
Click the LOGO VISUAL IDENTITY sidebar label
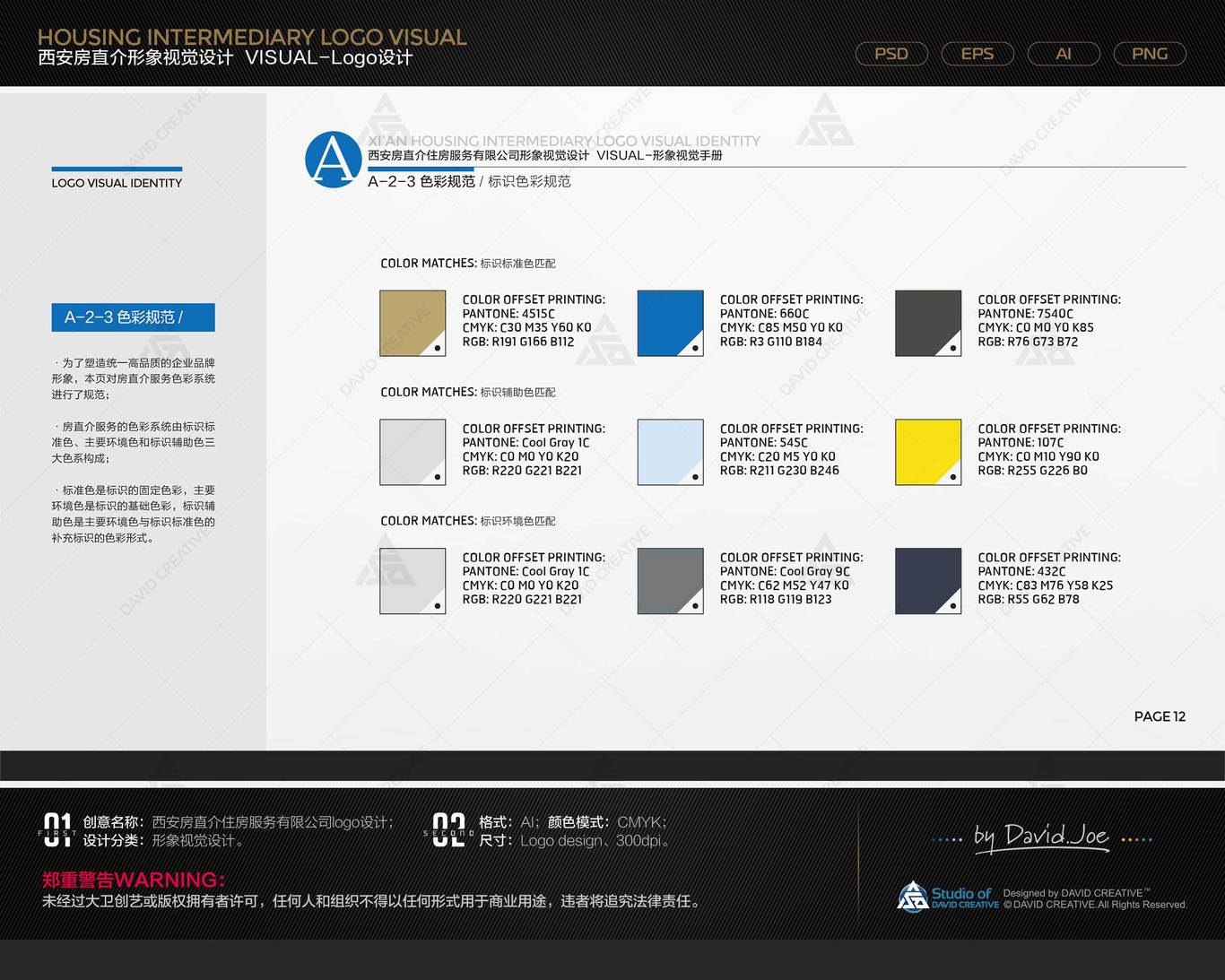coord(117,183)
